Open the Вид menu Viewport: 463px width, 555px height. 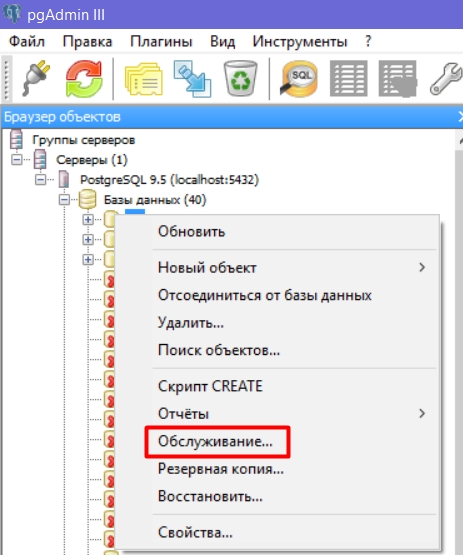222,41
